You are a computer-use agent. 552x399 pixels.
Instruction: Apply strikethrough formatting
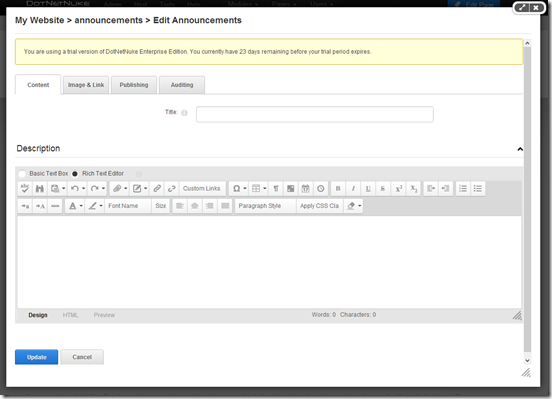pos(383,188)
